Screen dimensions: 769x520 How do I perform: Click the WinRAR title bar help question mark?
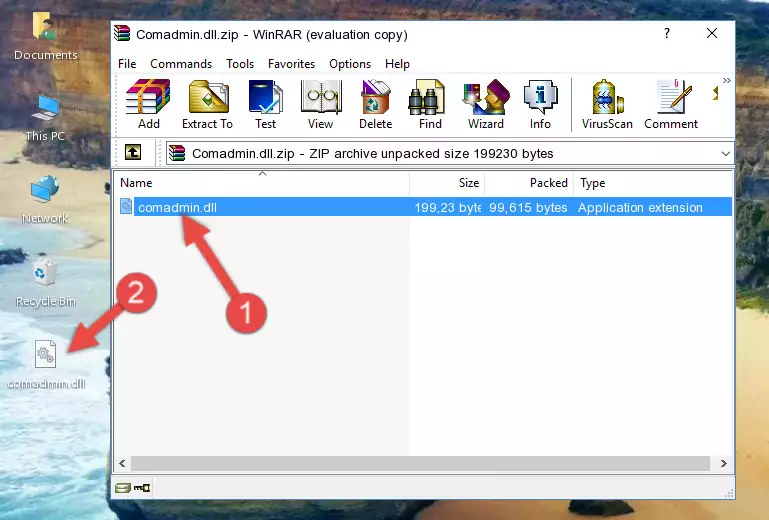coord(666,33)
